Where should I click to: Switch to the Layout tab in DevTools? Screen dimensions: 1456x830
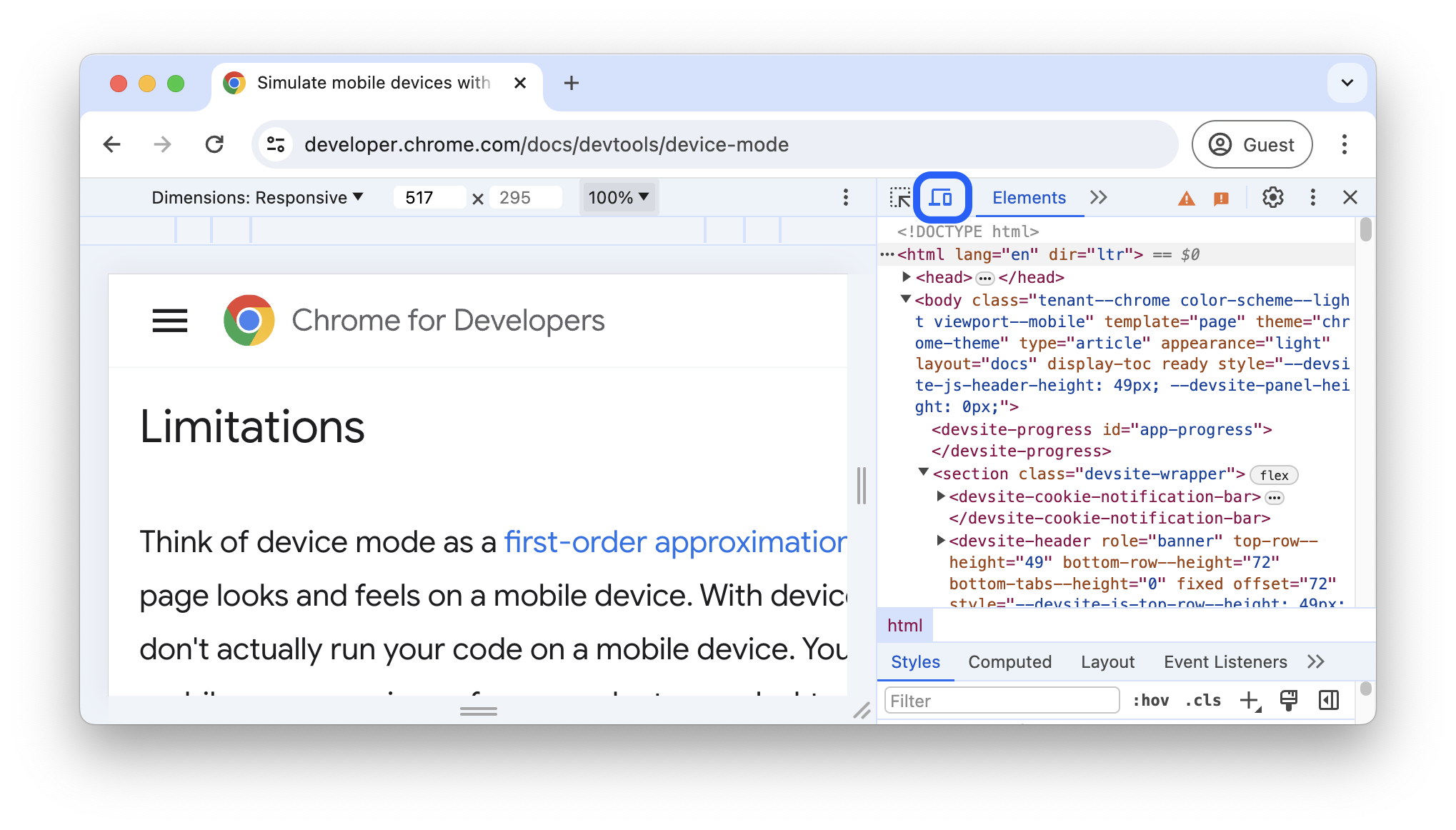point(1107,661)
